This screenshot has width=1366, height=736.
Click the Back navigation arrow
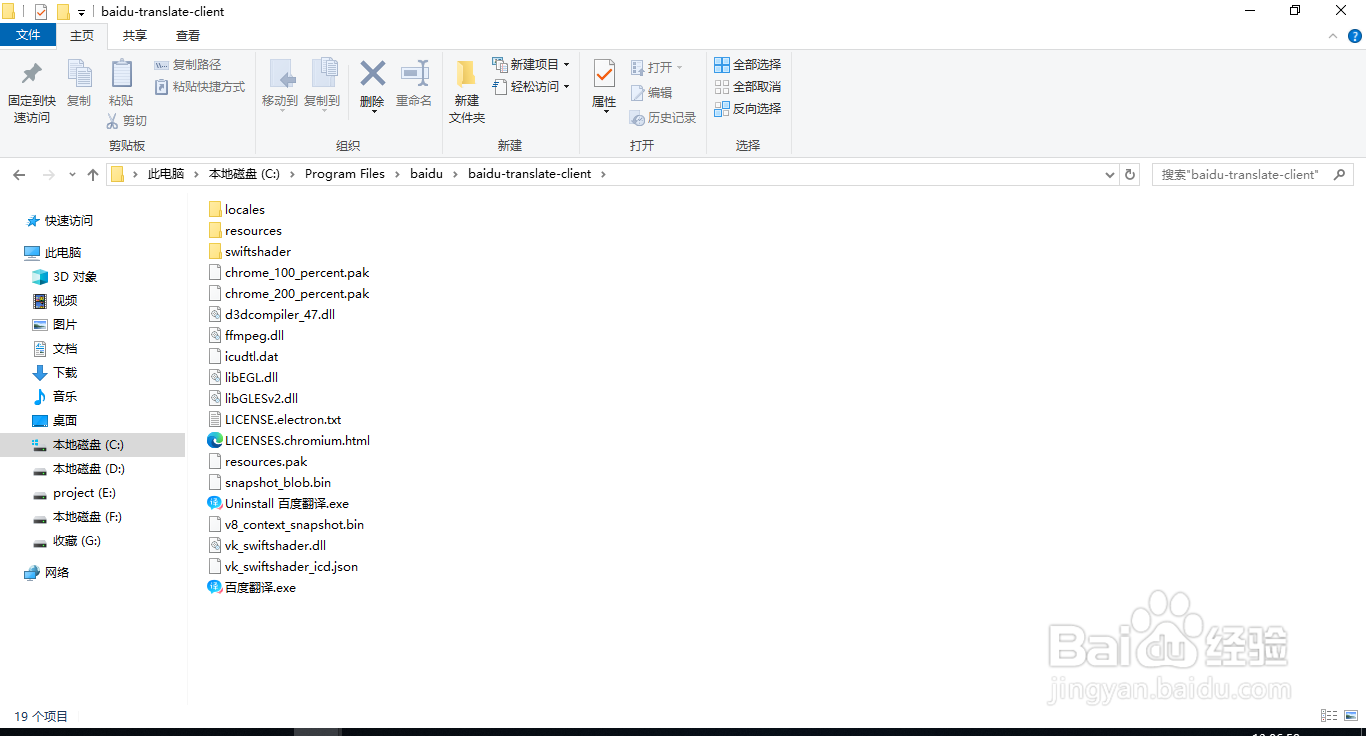coord(19,174)
